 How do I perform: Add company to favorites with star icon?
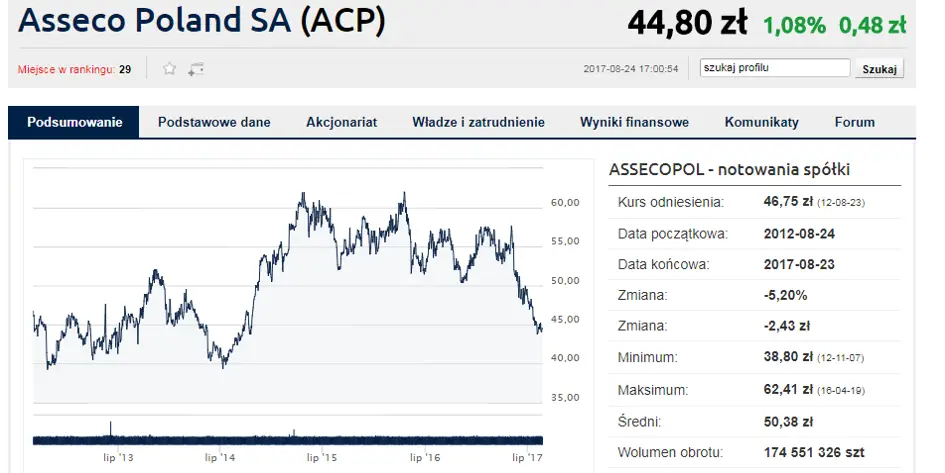point(170,69)
